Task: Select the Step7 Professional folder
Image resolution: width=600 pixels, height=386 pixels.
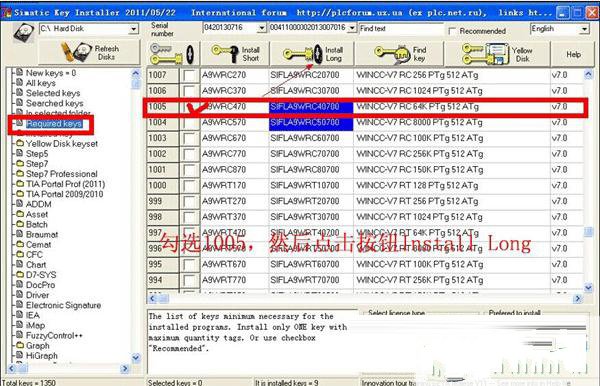Action: pos(61,174)
